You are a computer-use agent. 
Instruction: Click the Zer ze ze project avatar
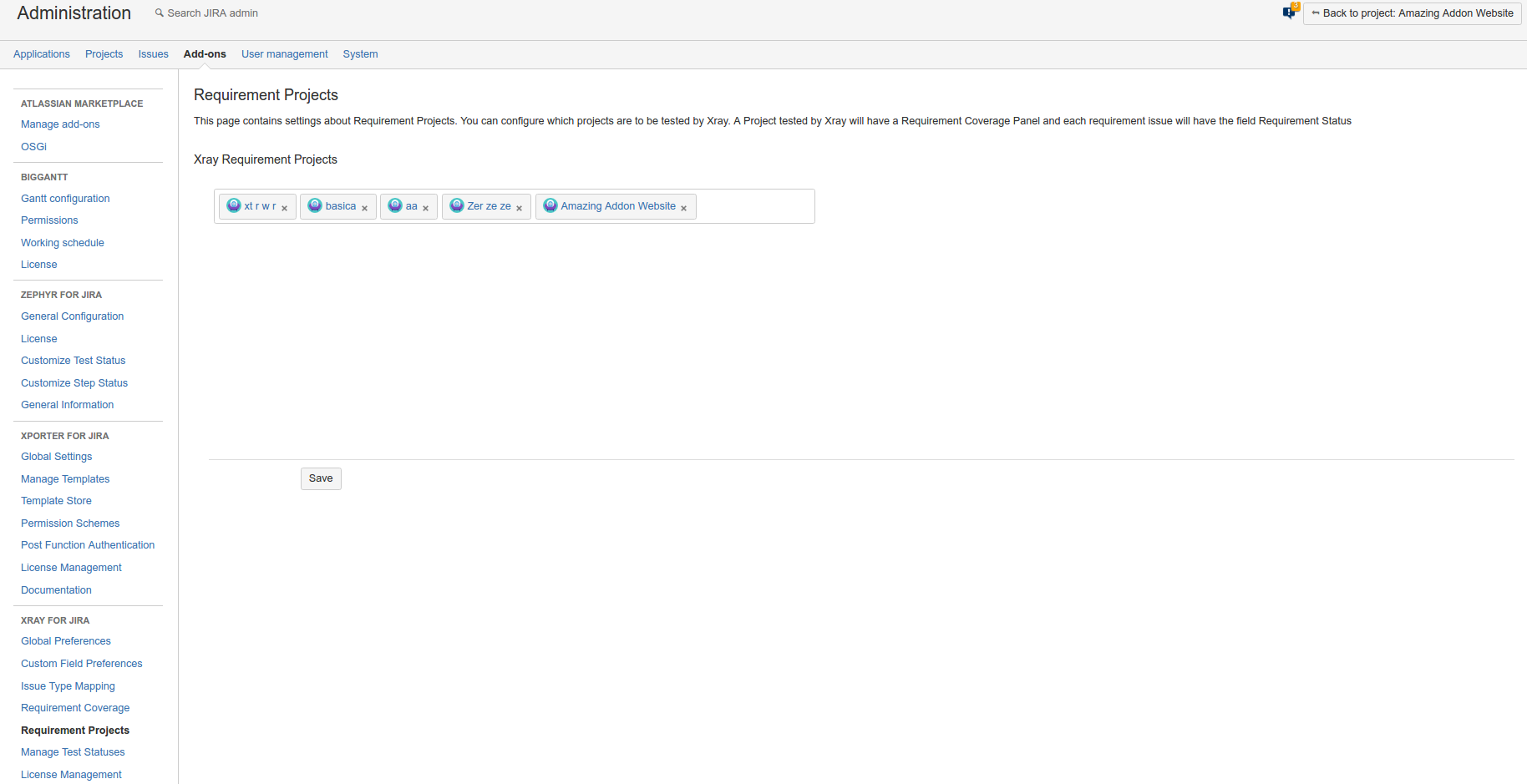pos(457,205)
